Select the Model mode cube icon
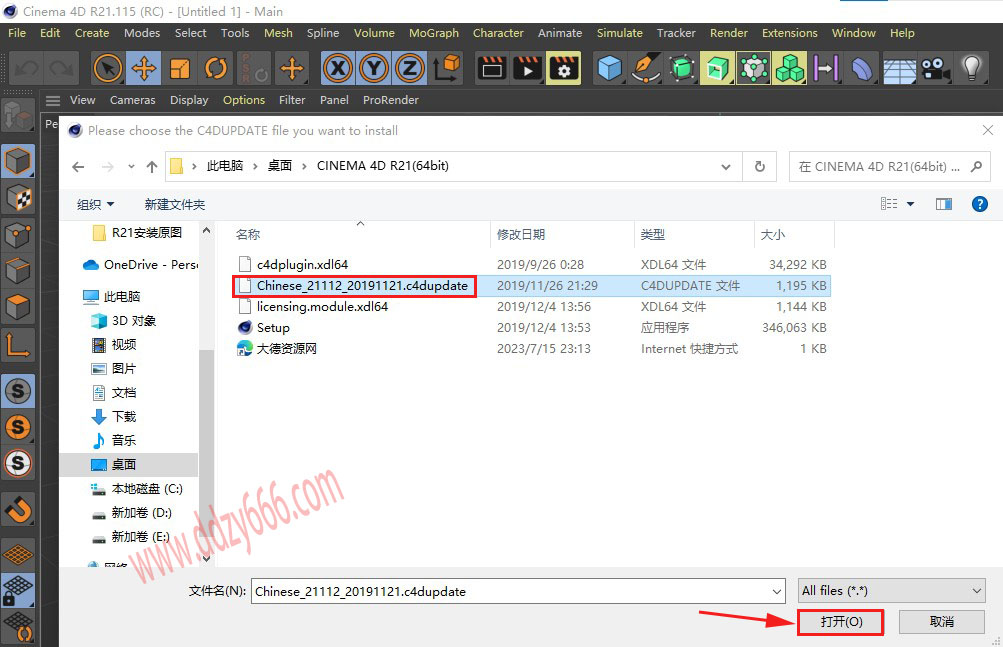1003x647 pixels. 18,161
